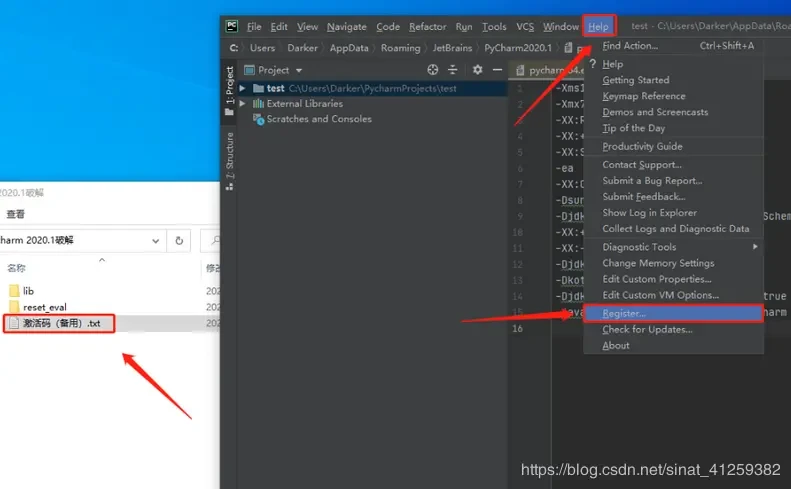Image resolution: width=791 pixels, height=489 pixels.
Task: Click the PyCharm logo icon in title bar
Action: 232,27
